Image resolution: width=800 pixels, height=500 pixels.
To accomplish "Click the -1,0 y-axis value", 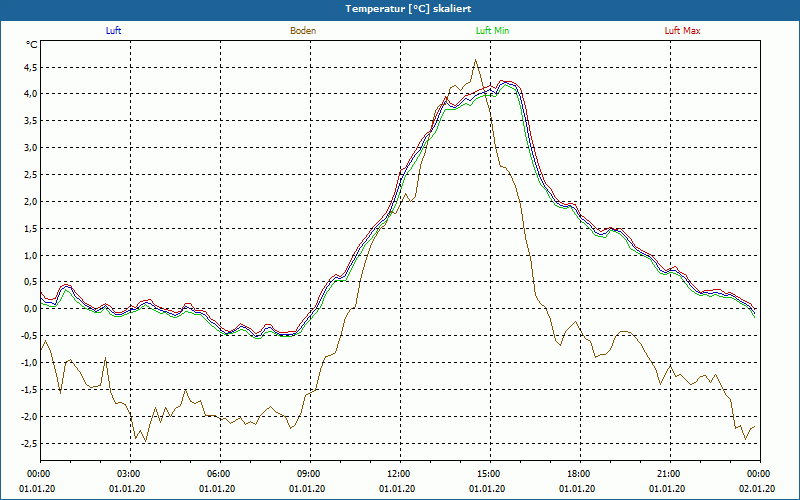I will pos(29,363).
